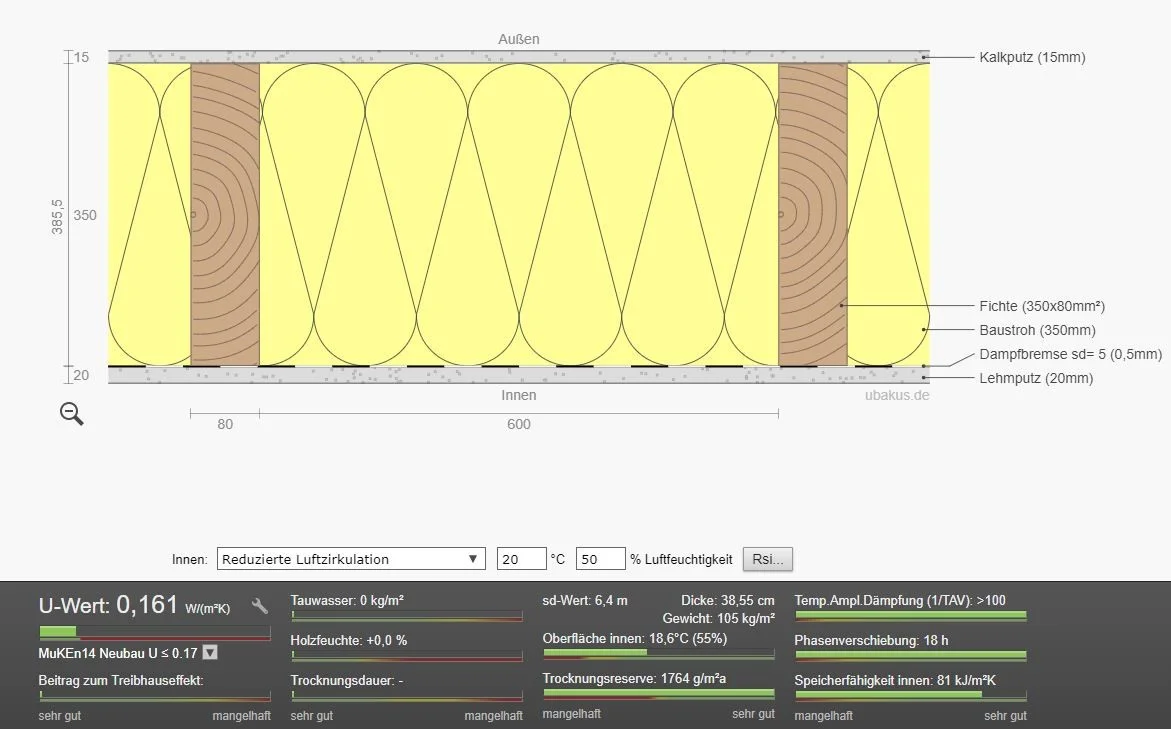Click the Trocknungsreserve rating bar
Image resolution: width=1171 pixels, height=729 pixels.
(659, 694)
